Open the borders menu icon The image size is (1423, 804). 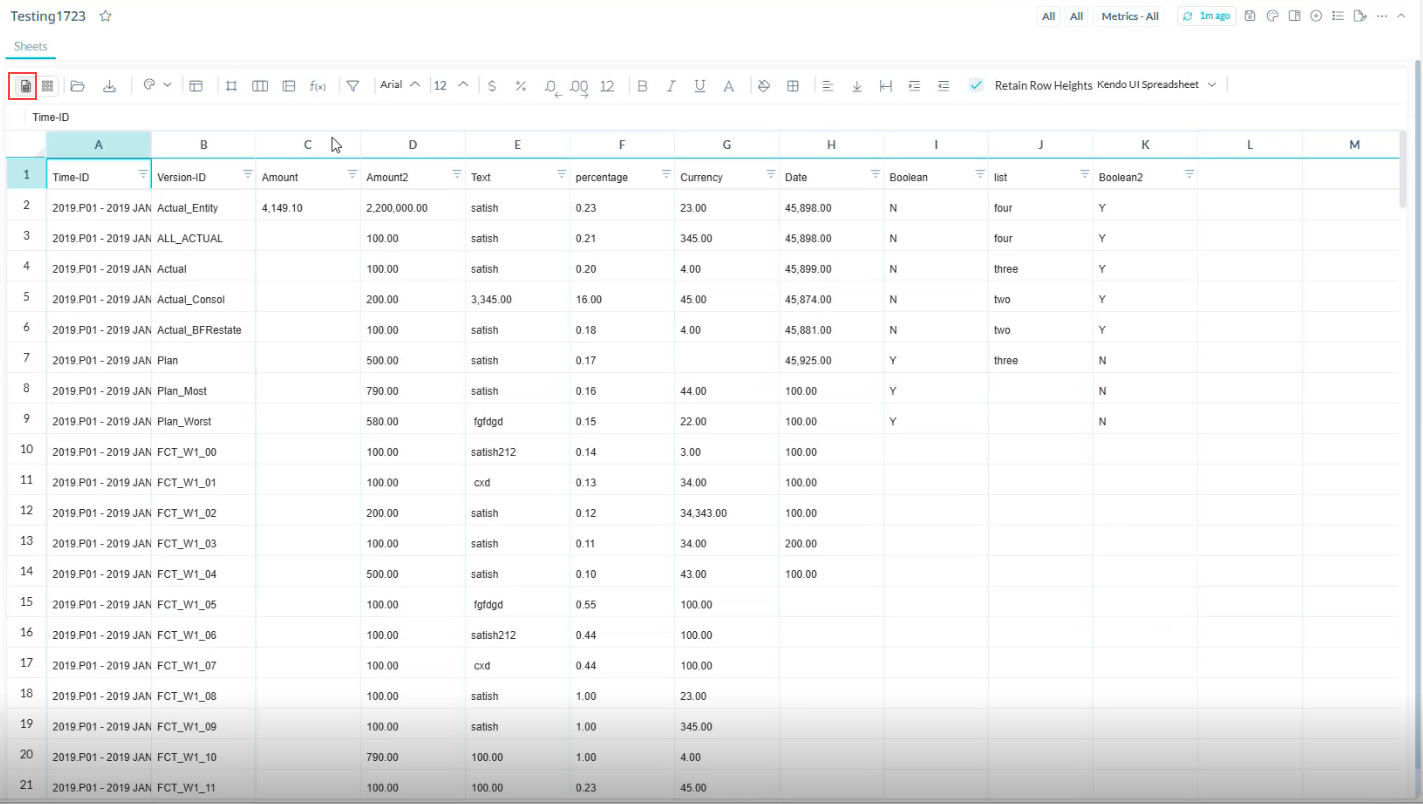point(793,85)
